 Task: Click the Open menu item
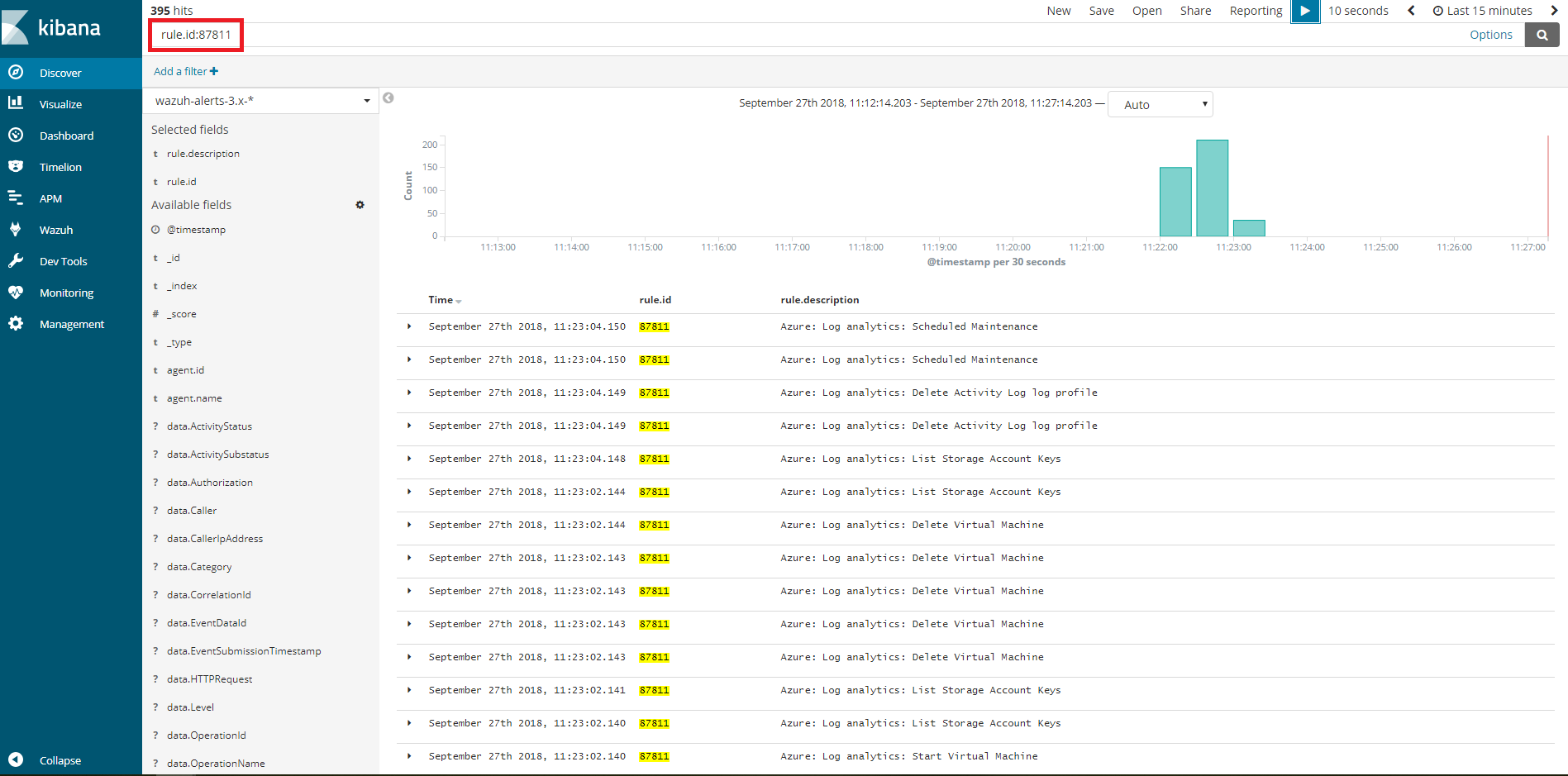coord(1146,11)
